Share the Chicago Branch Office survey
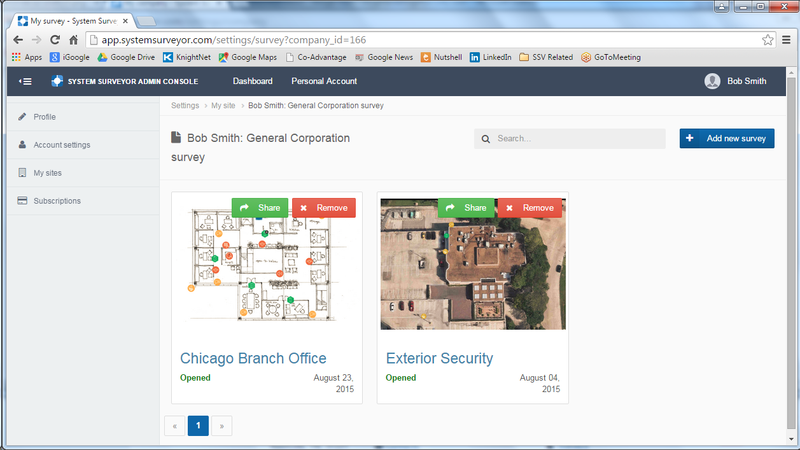 tap(260, 208)
